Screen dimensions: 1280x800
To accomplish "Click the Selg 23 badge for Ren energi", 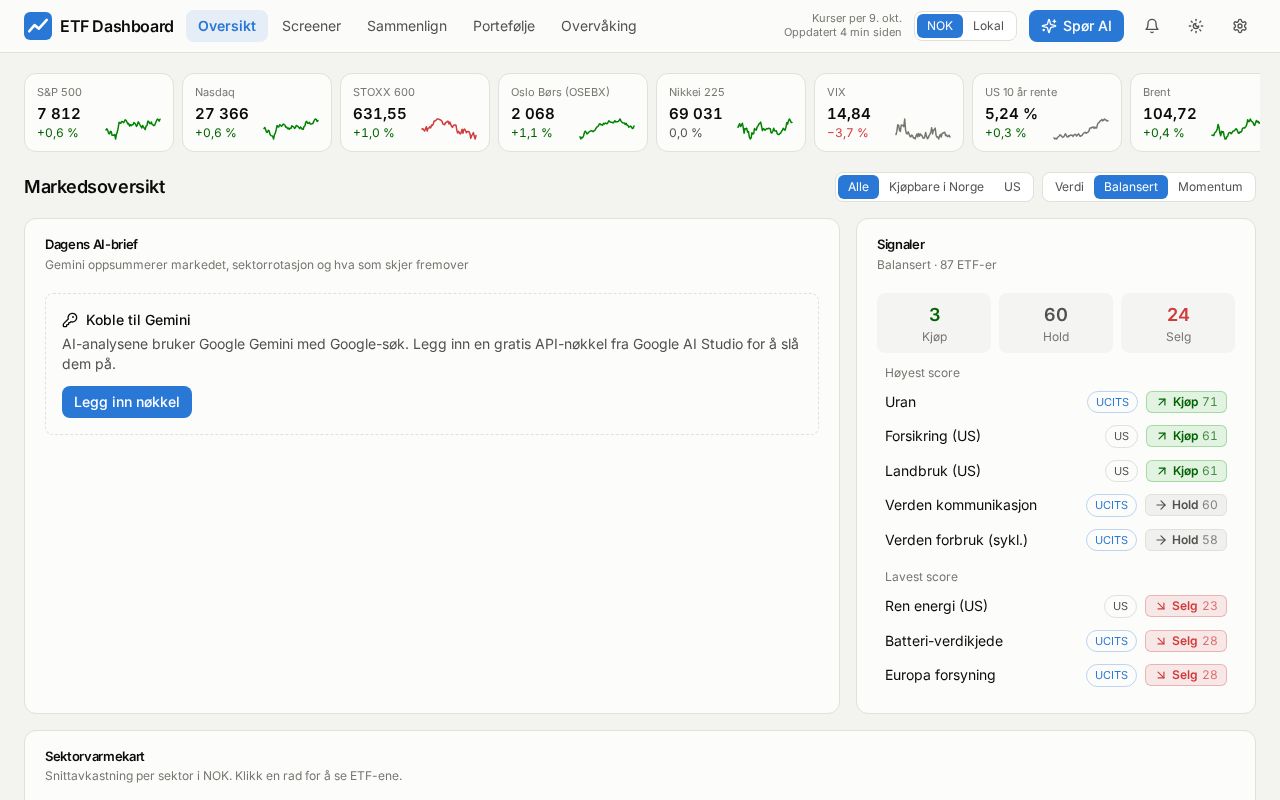I will [x=1186, y=606].
